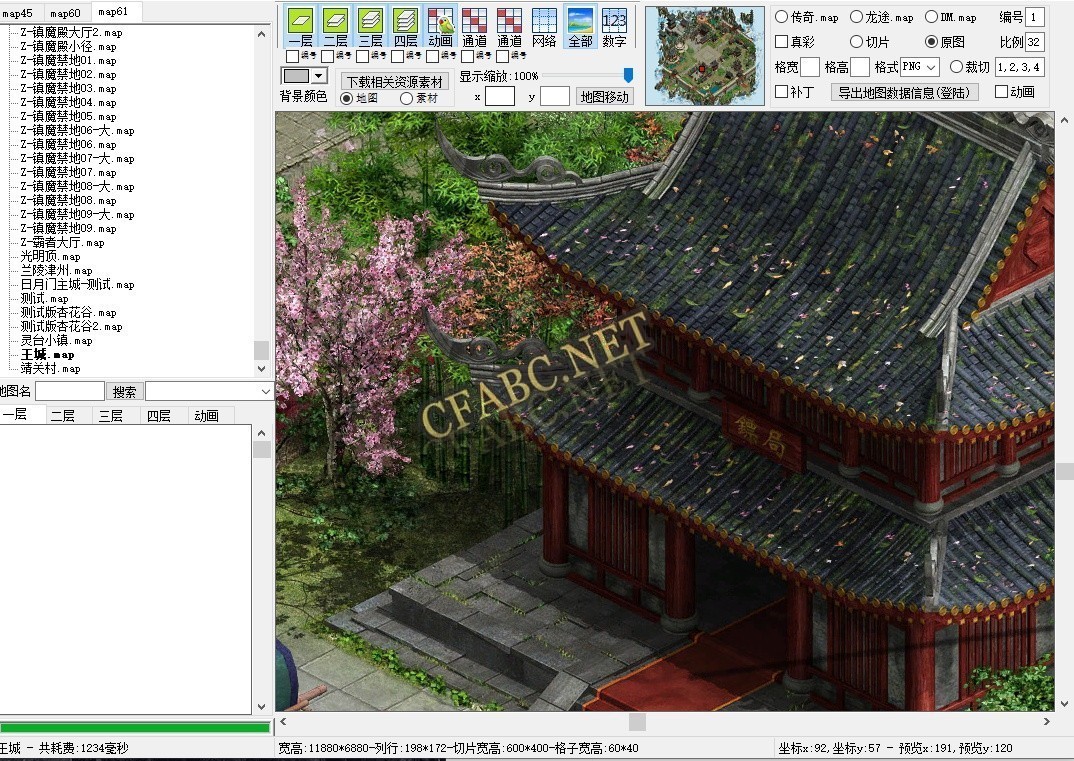Click the second 通道 passage icon
Image resolution: width=1074 pixels, height=761 pixels.
coord(510,27)
